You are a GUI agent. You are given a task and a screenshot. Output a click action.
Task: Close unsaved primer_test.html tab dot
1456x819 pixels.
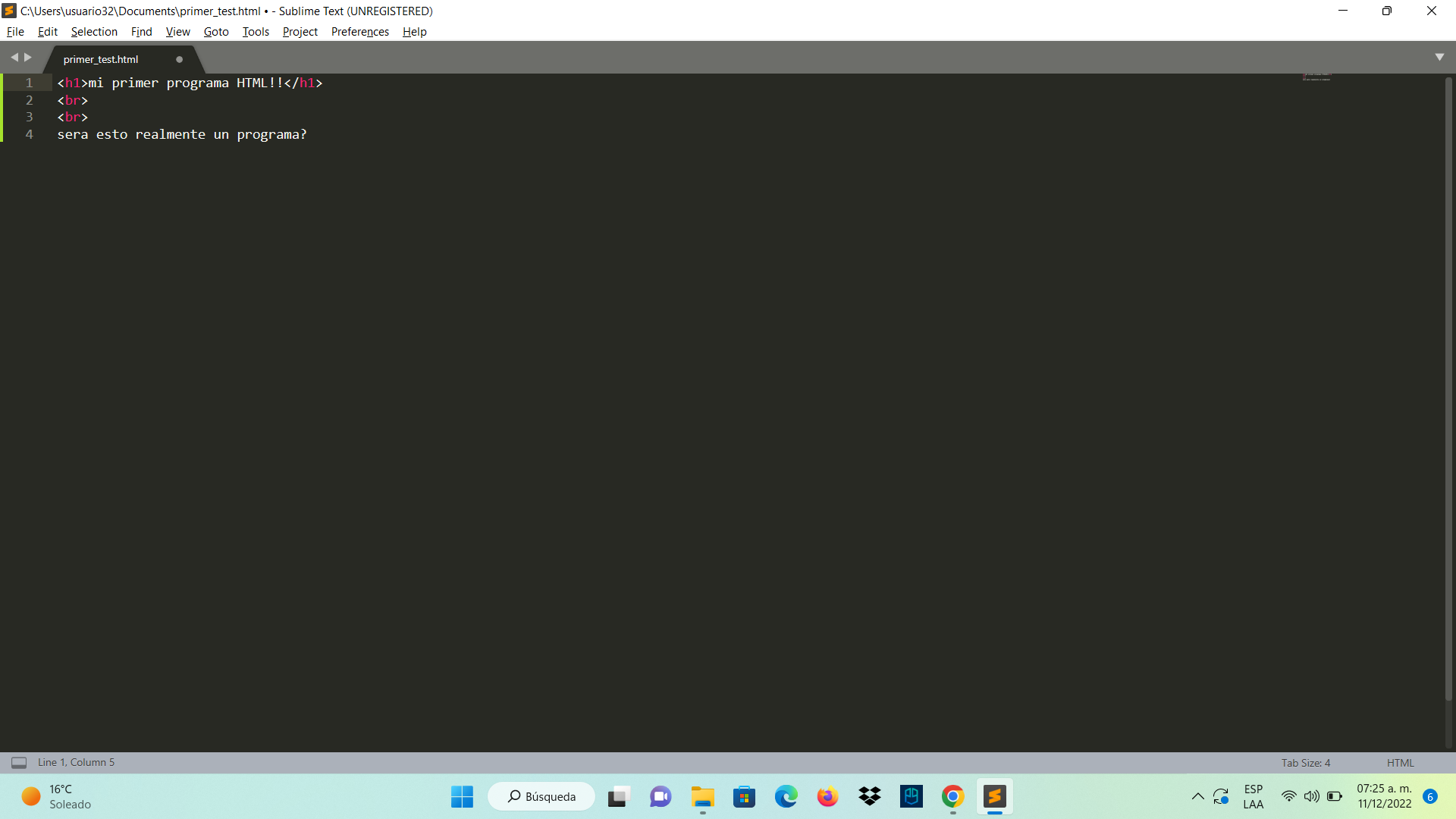pyautogui.click(x=180, y=59)
